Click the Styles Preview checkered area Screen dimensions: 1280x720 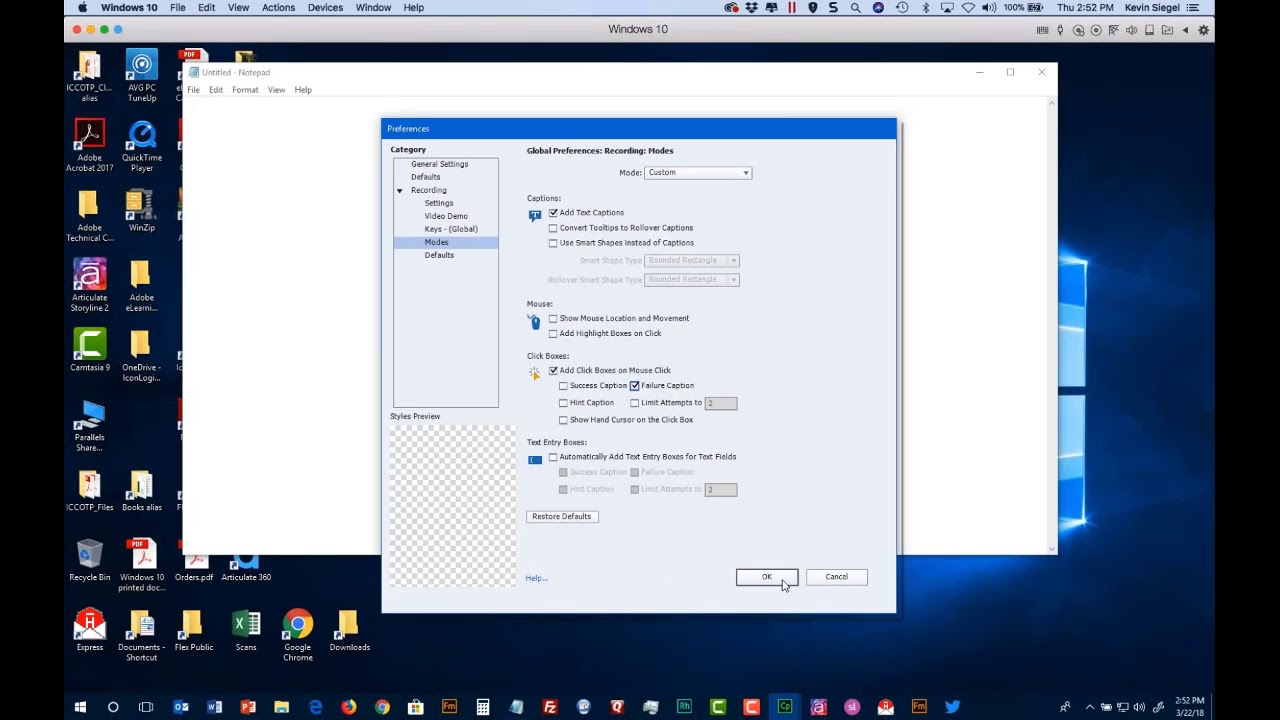pyautogui.click(x=452, y=506)
